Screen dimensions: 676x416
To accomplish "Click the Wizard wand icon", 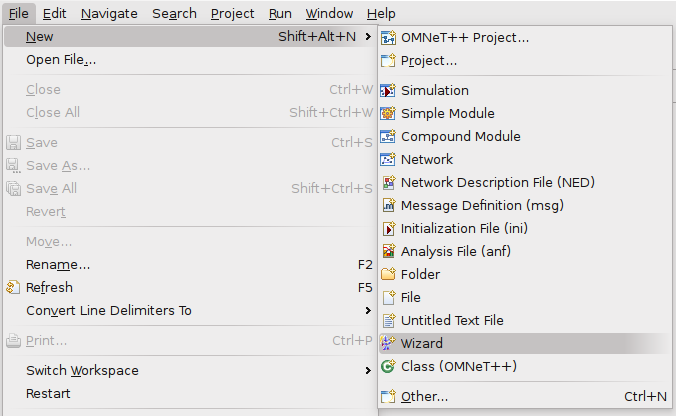I will pos(388,343).
